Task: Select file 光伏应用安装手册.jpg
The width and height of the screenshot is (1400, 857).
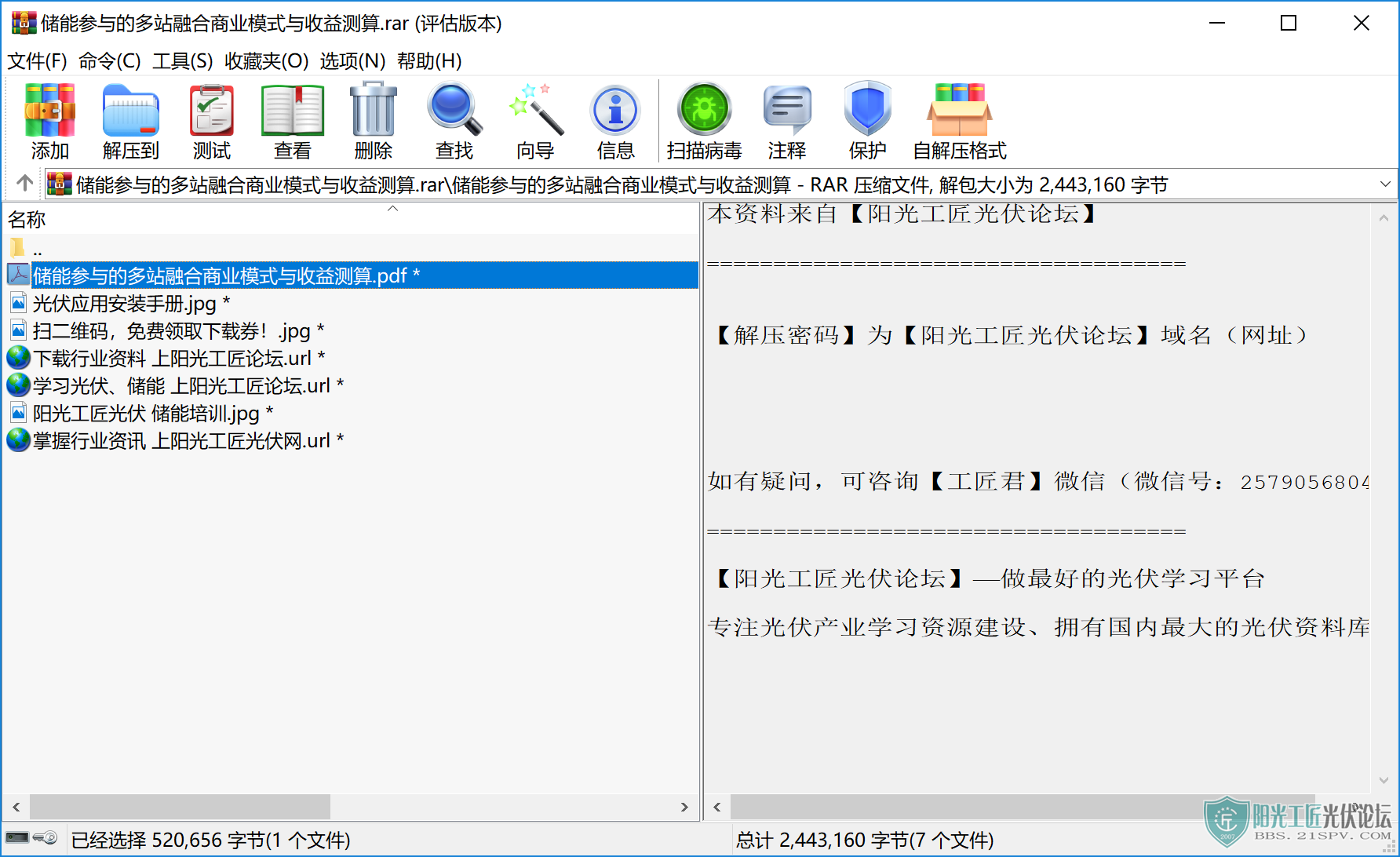Action: (131, 303)
